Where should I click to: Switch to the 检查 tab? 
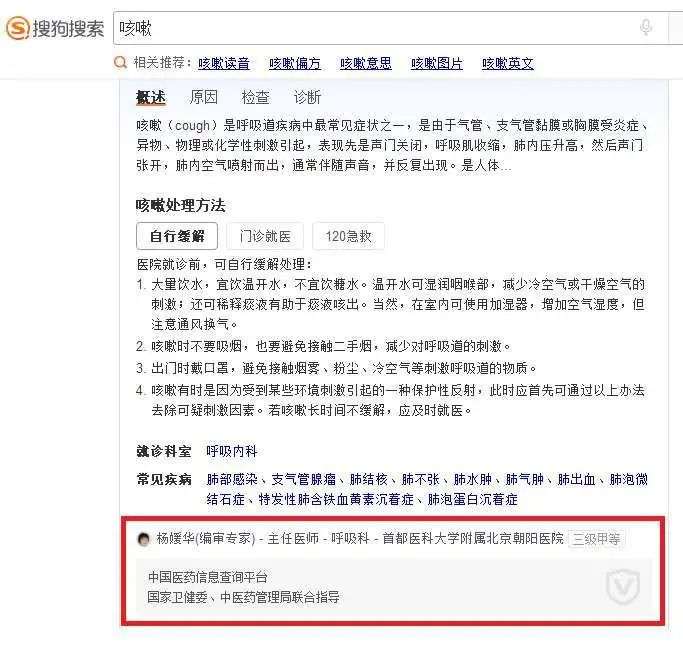click(x=255, y=97)
